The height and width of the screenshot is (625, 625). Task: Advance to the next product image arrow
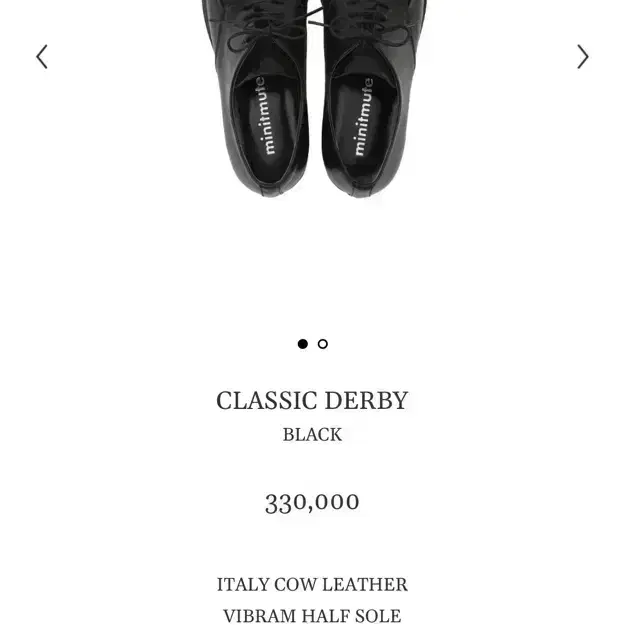tap(583, 57)
